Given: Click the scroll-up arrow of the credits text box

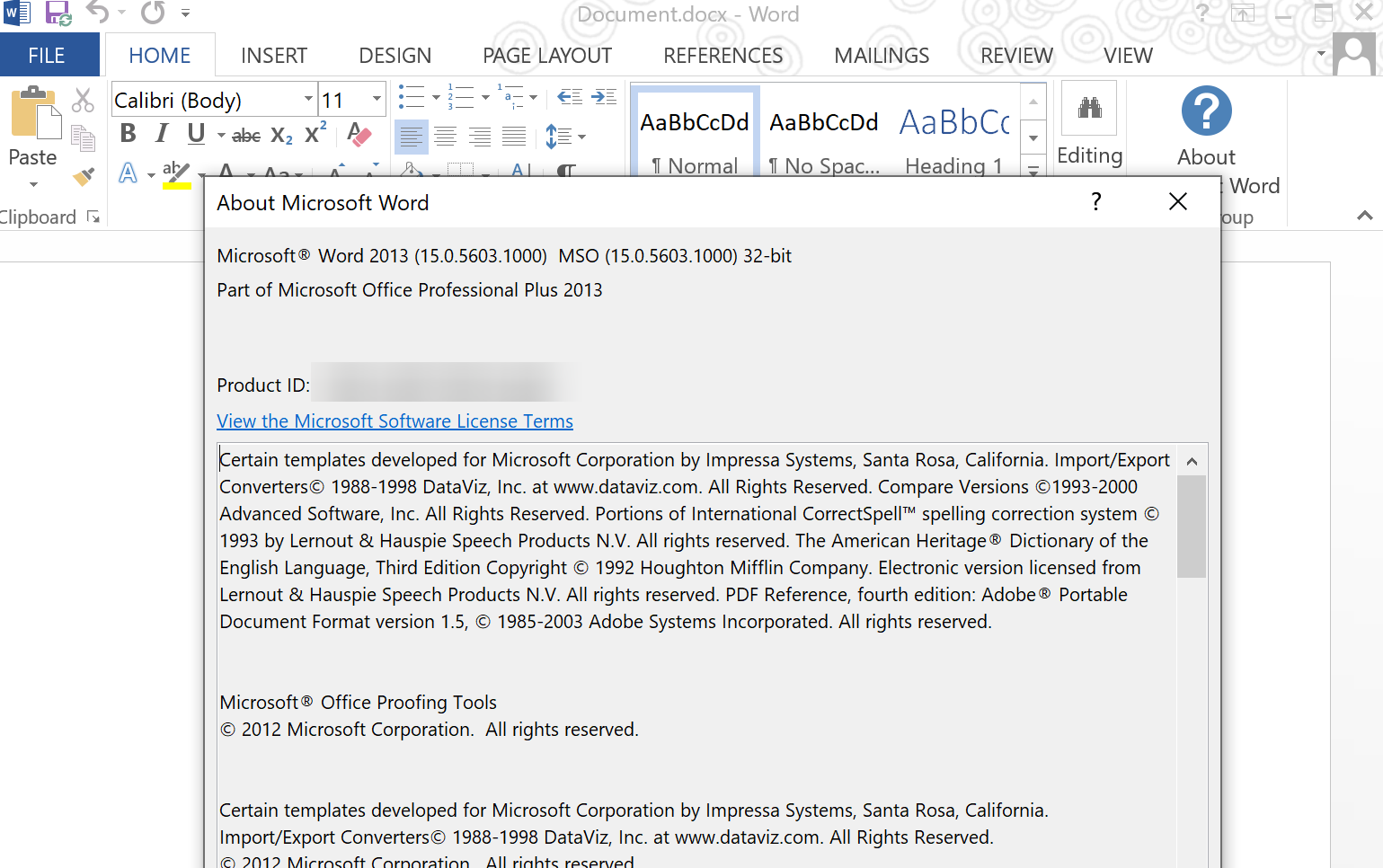Looking at the screenshot, I should pos(1192,461).
